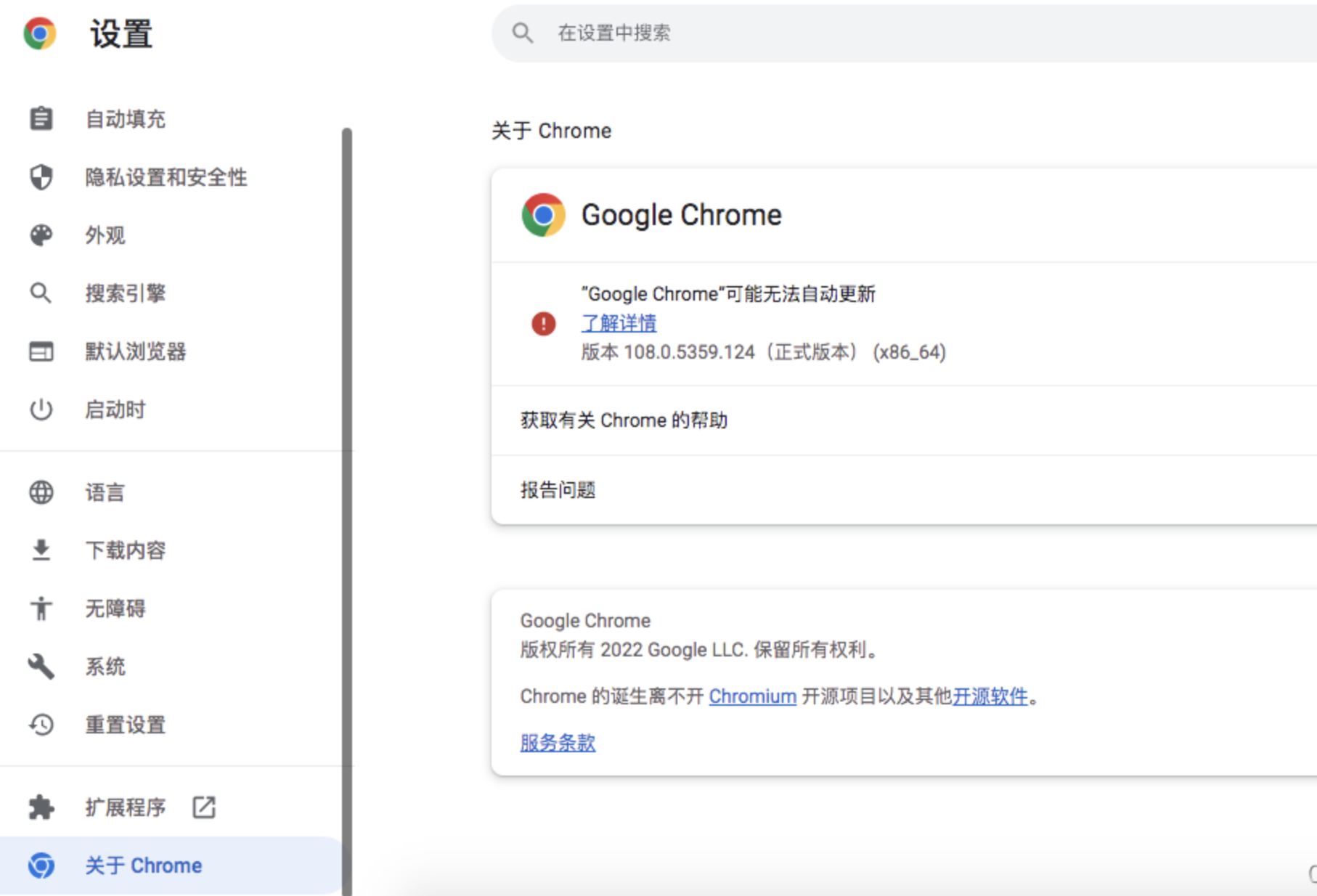Click the power icon for 启动时

tap(41, 410)
